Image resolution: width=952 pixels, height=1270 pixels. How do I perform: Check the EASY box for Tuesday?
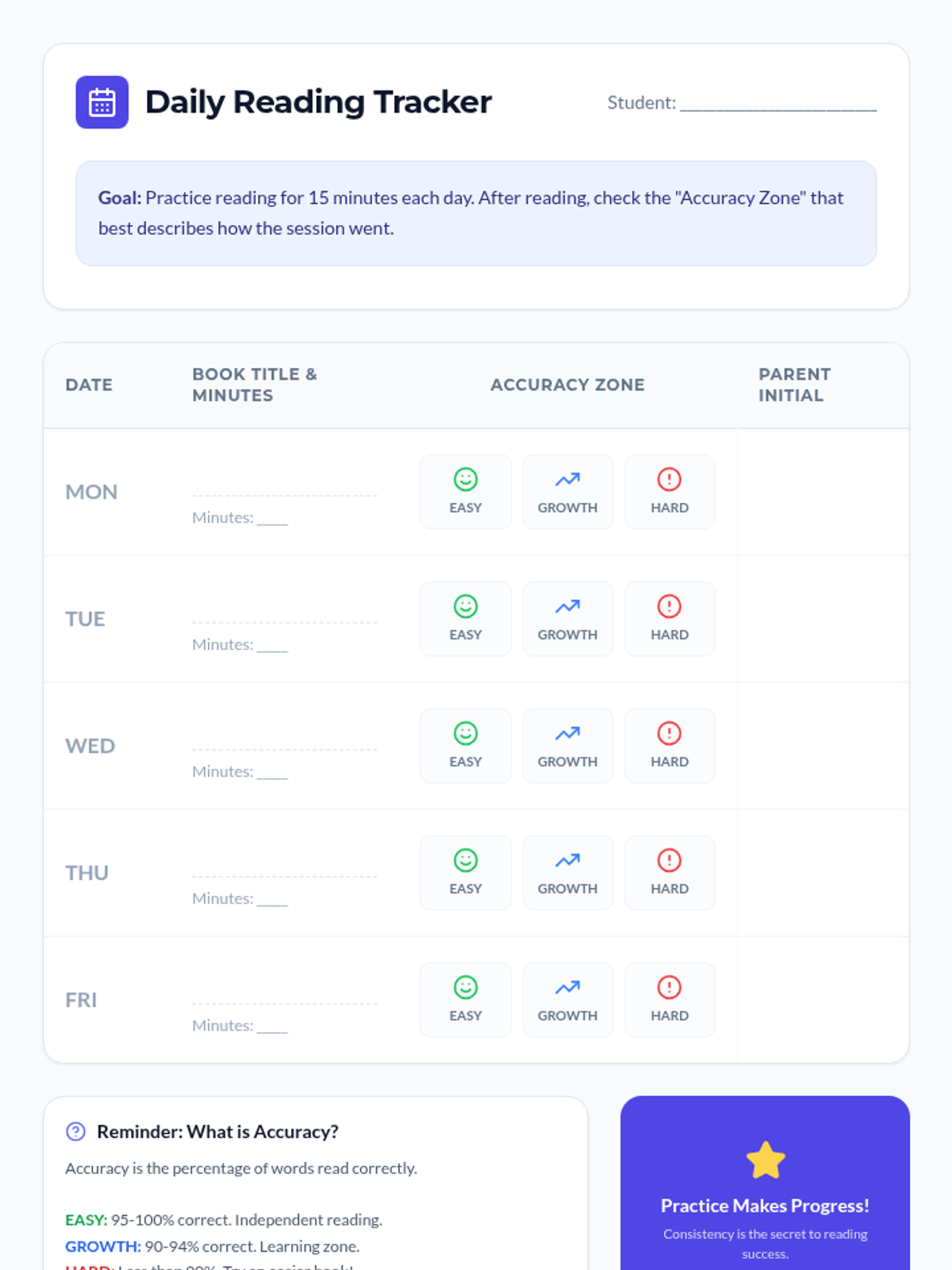466,619
